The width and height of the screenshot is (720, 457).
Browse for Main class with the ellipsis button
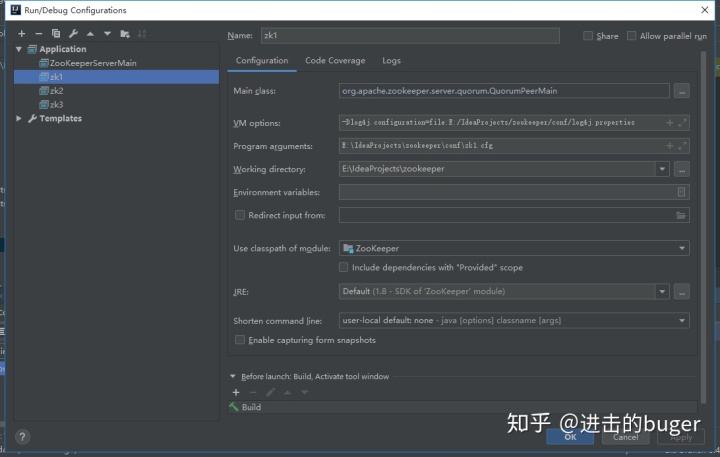pos(681,91)
